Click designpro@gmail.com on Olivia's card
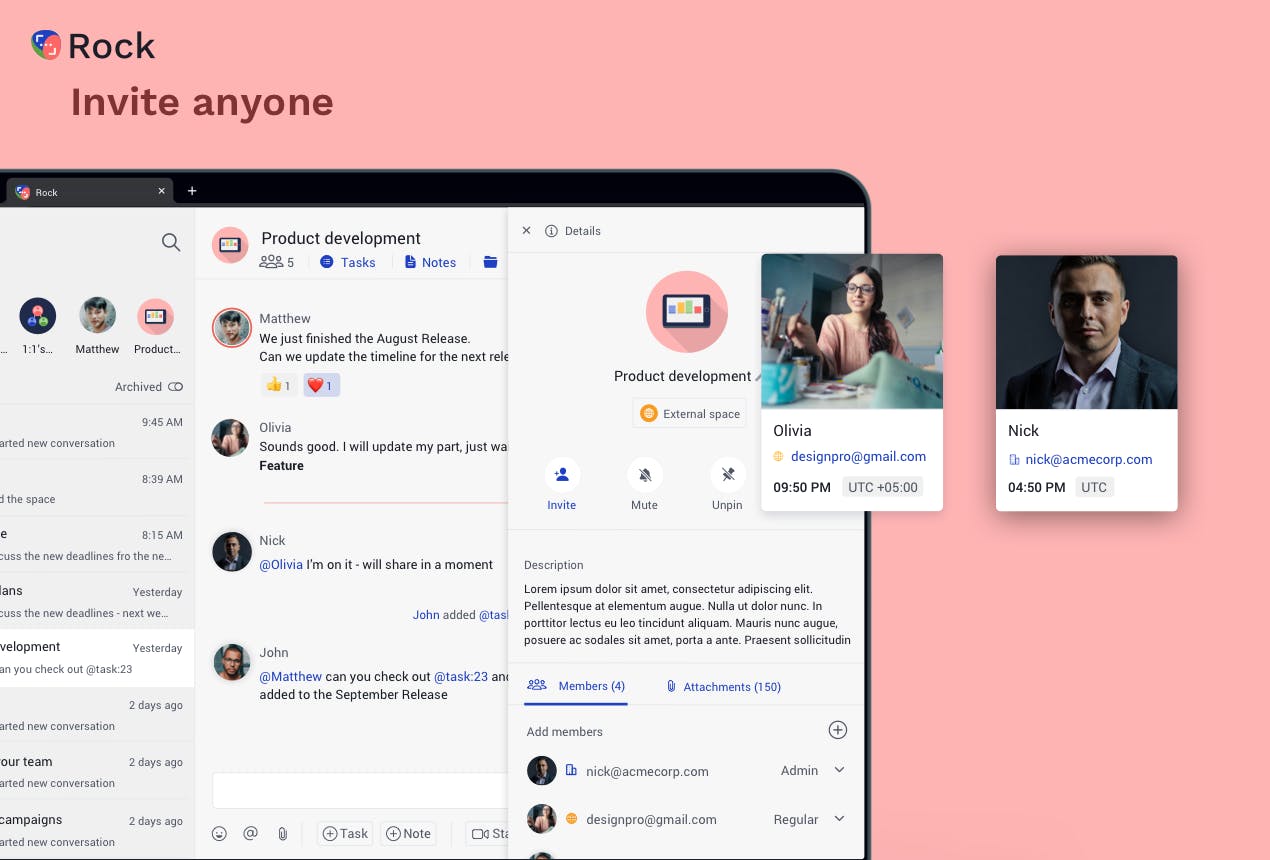The image size is (1270, 860). coord(858,456)
